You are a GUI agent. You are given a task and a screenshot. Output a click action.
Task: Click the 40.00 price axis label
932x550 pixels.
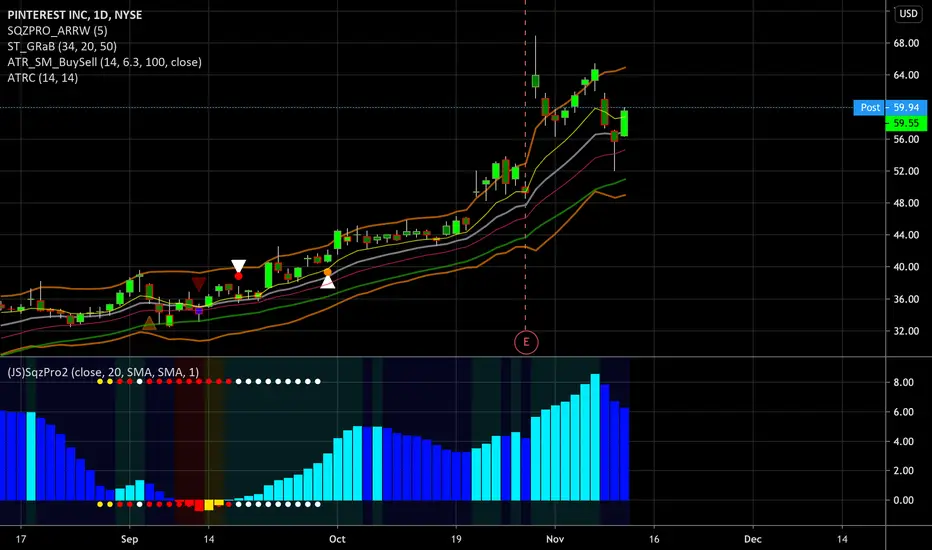point(906,267)
